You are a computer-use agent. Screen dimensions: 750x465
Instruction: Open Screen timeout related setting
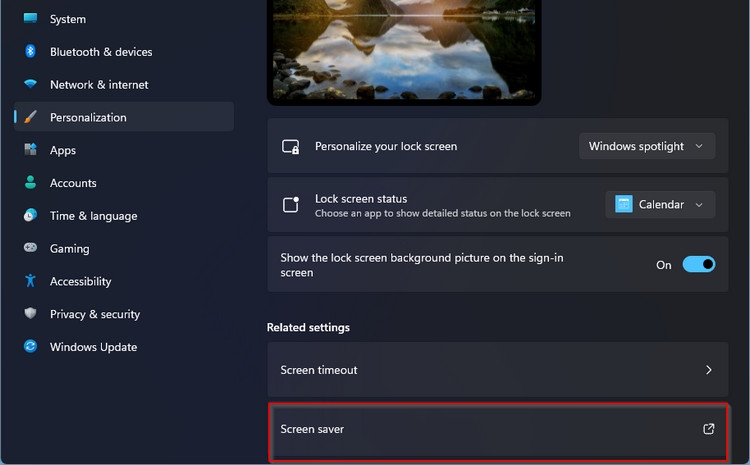click(498, 369)
